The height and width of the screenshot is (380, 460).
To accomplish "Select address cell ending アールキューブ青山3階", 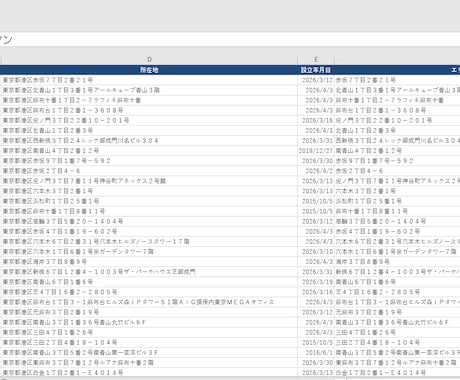I will [149, 90].
